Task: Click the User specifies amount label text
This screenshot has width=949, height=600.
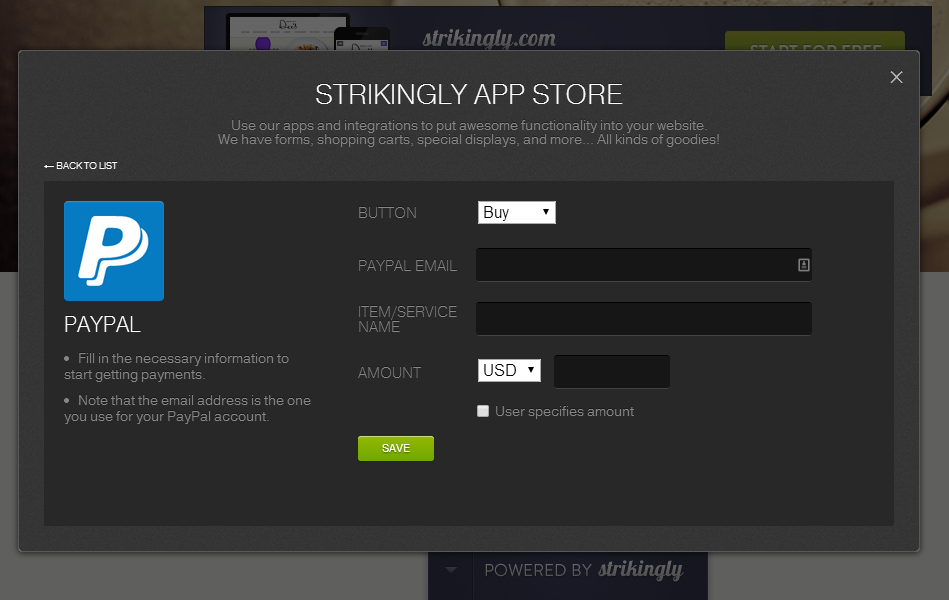Action: 564,411
